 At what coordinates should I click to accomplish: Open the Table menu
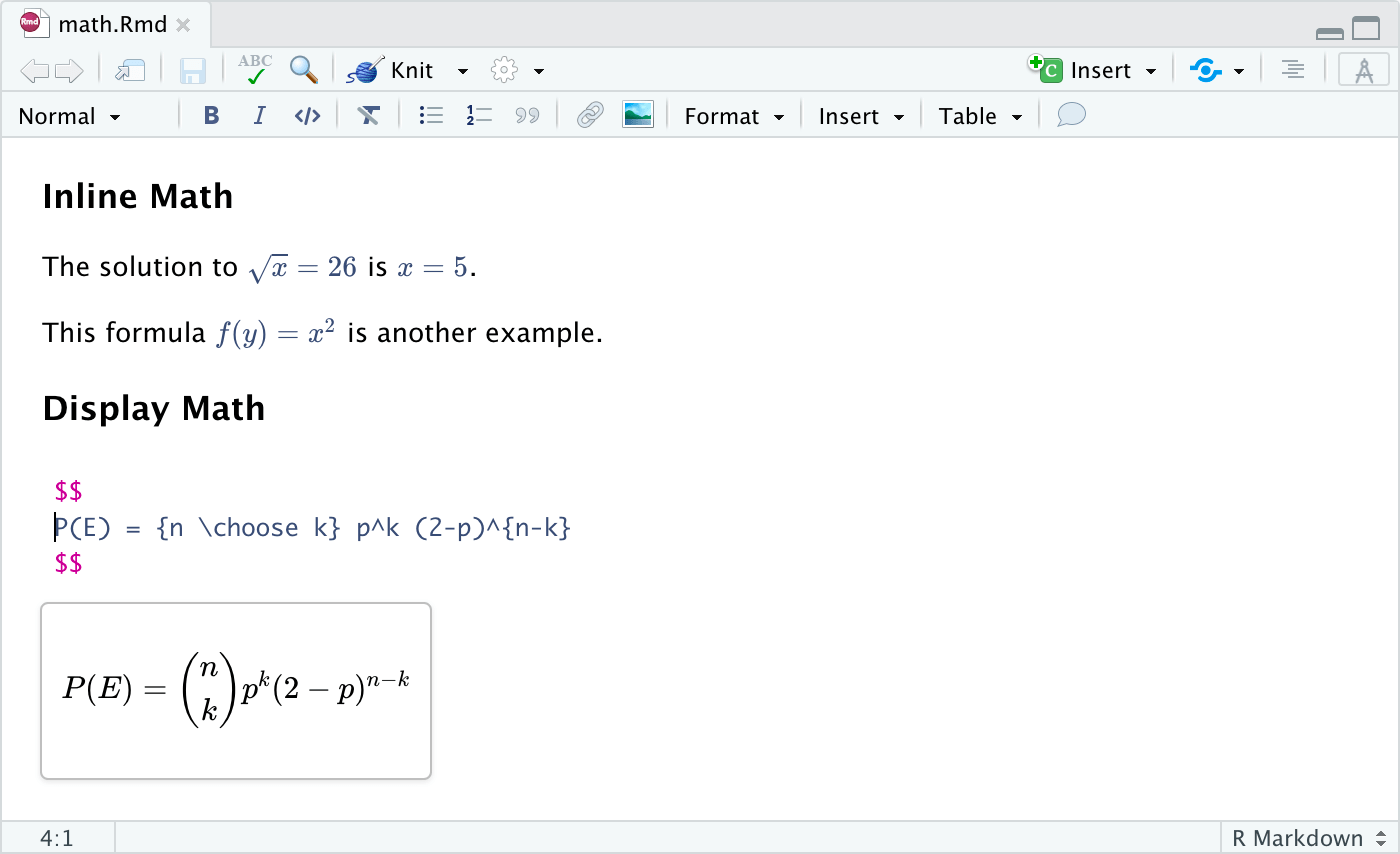(x=978, y=116)
